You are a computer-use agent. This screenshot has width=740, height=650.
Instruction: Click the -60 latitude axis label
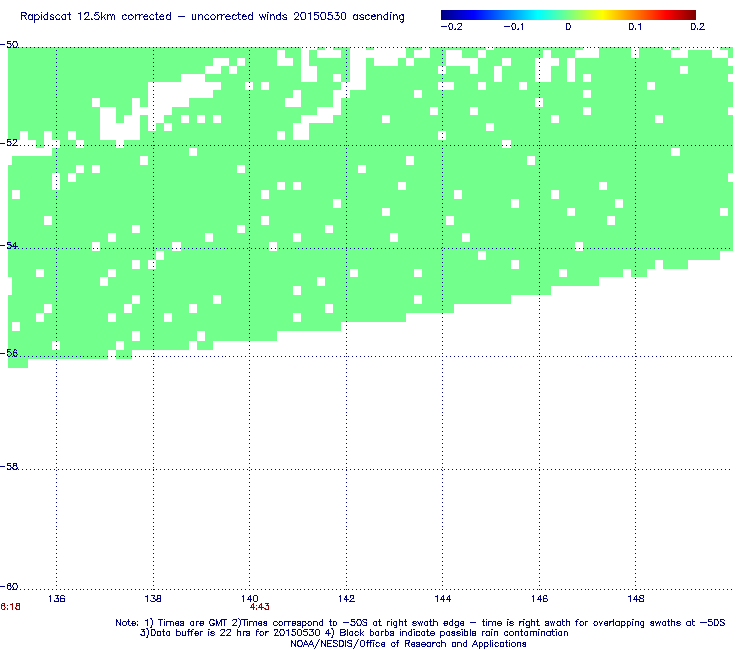pyautogui.click(x=9, y=586)
